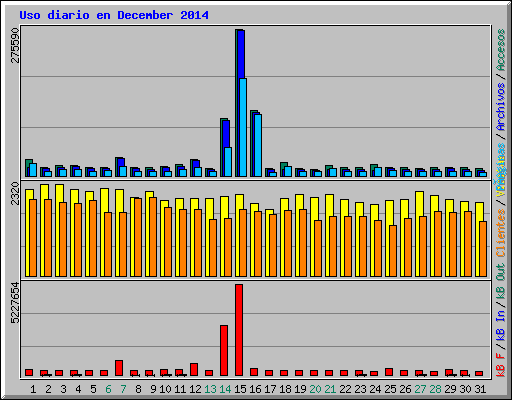Click the x-axis day label 9
Image resolution: width=512 pixels, height=400 pixels.
153,389
